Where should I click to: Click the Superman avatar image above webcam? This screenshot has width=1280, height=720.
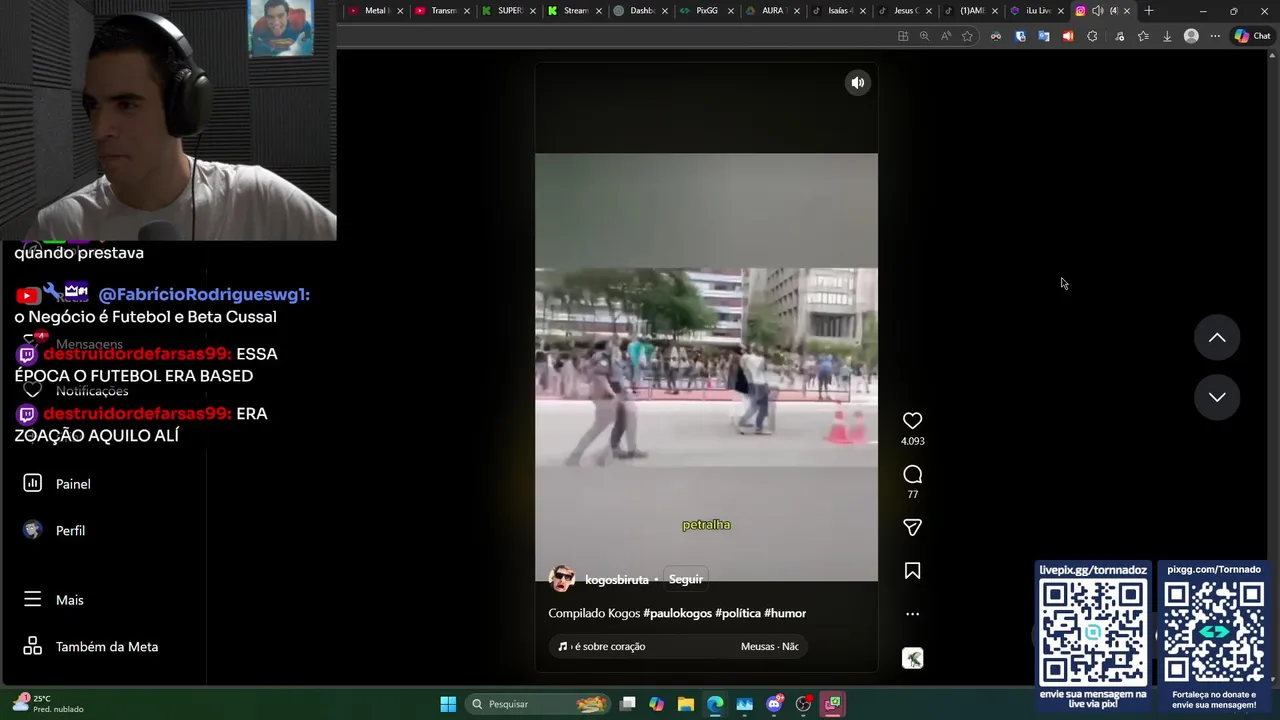click(x=281, y=27)
